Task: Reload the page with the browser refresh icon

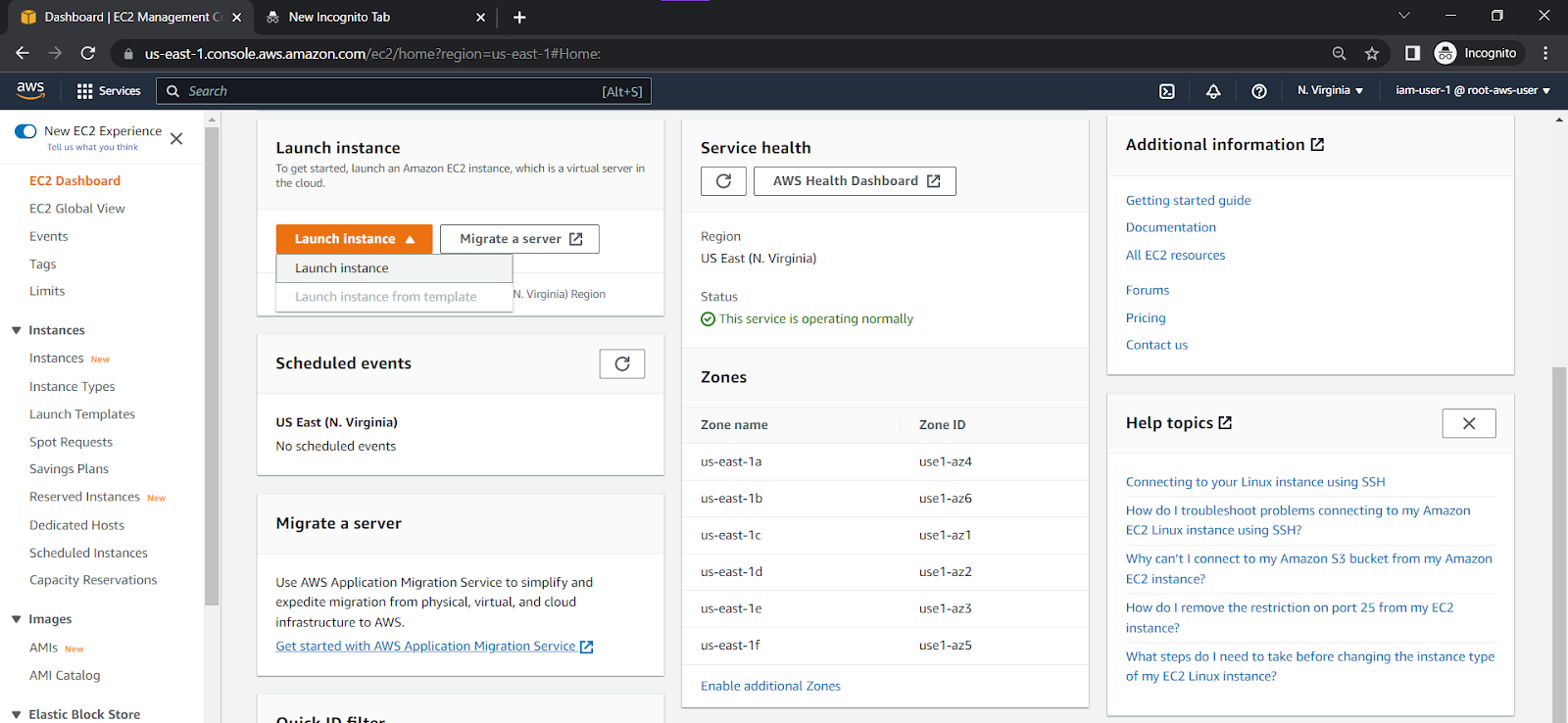Action: point(88,53)
